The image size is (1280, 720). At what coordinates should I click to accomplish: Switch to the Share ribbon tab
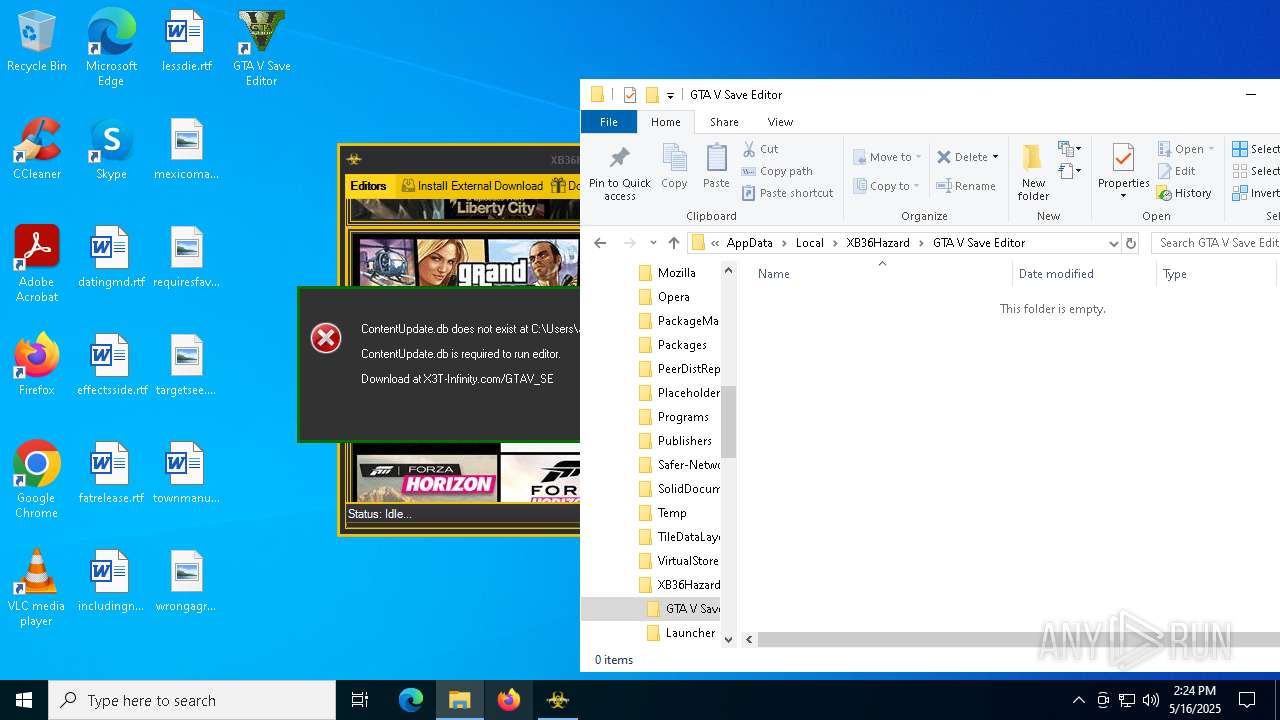[724, 122]
